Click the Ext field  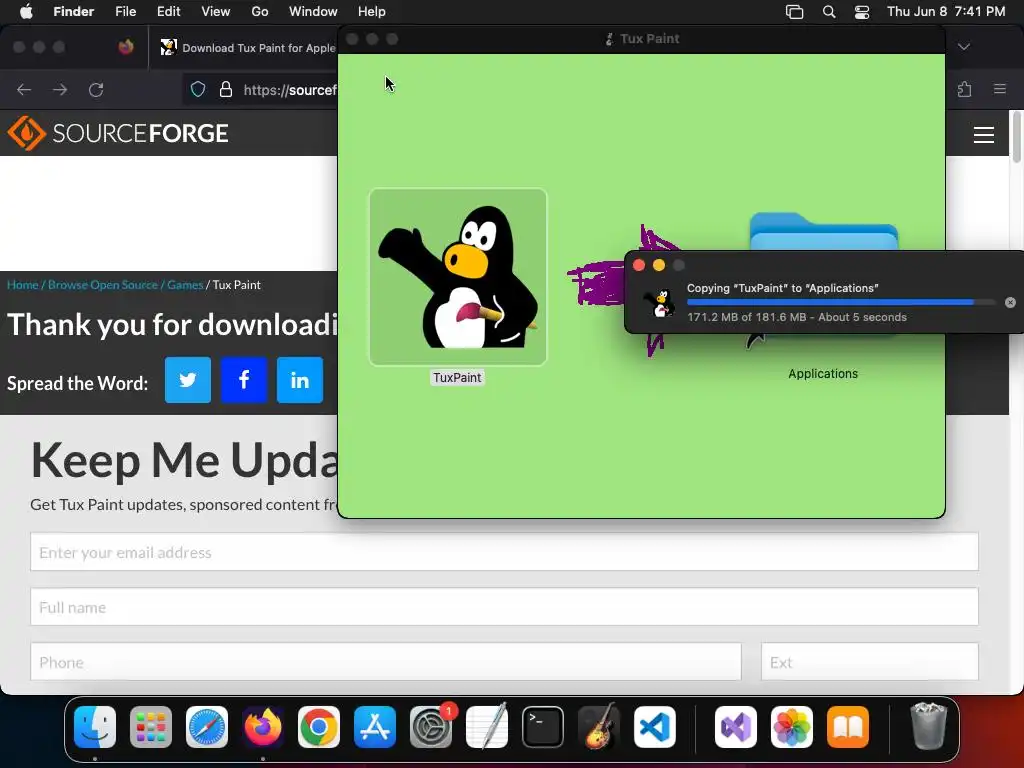click(870, 662)
